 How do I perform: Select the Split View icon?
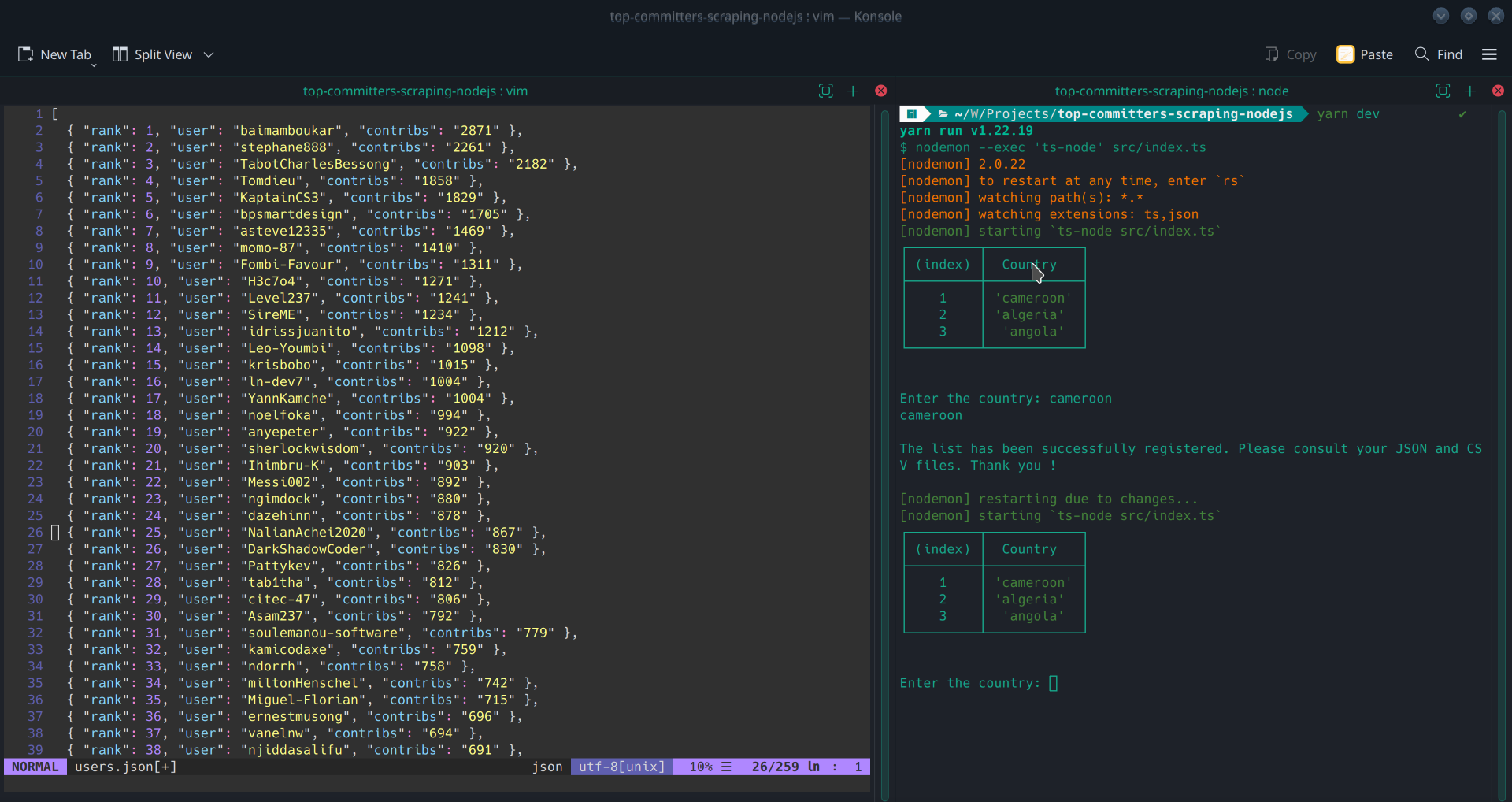pos(120,54)
